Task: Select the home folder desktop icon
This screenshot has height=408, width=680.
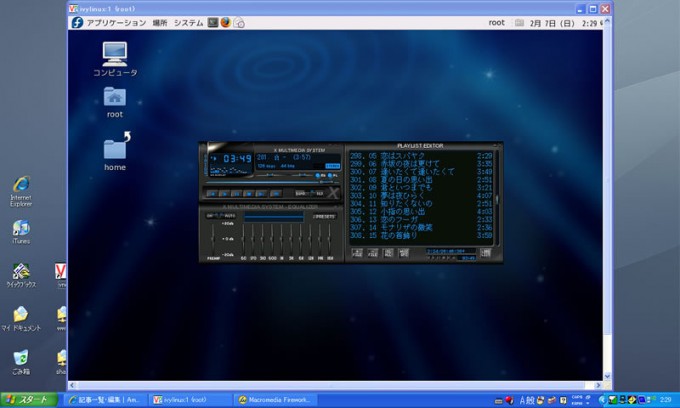Action: tap(115, 152)
